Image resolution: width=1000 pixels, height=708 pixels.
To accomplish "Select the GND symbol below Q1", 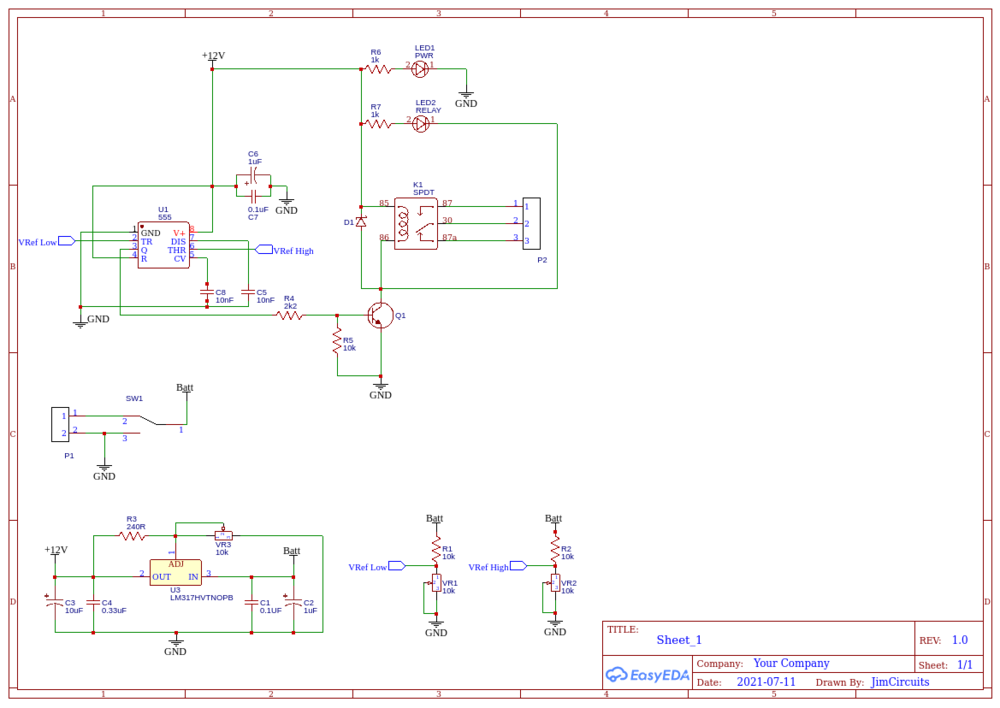I will pos(380,385).
